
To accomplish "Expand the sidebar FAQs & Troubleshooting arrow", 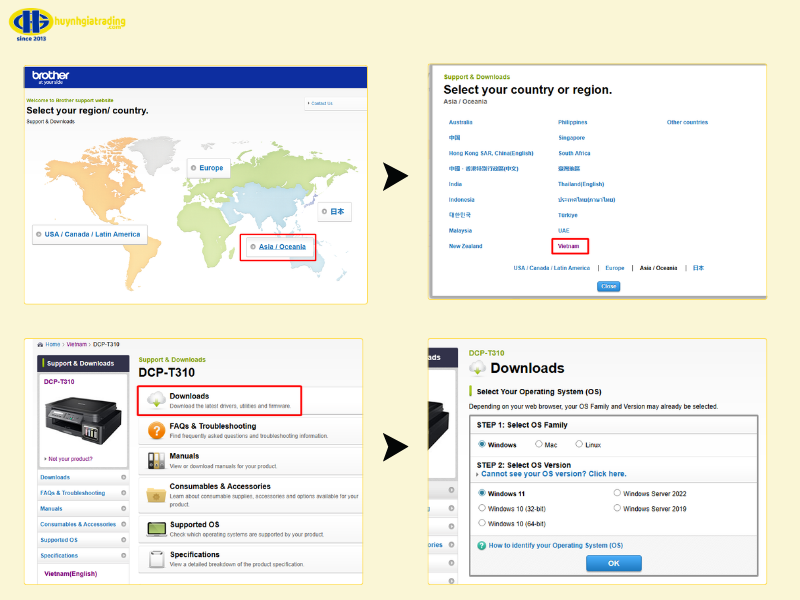I will (x=123, y=493).
